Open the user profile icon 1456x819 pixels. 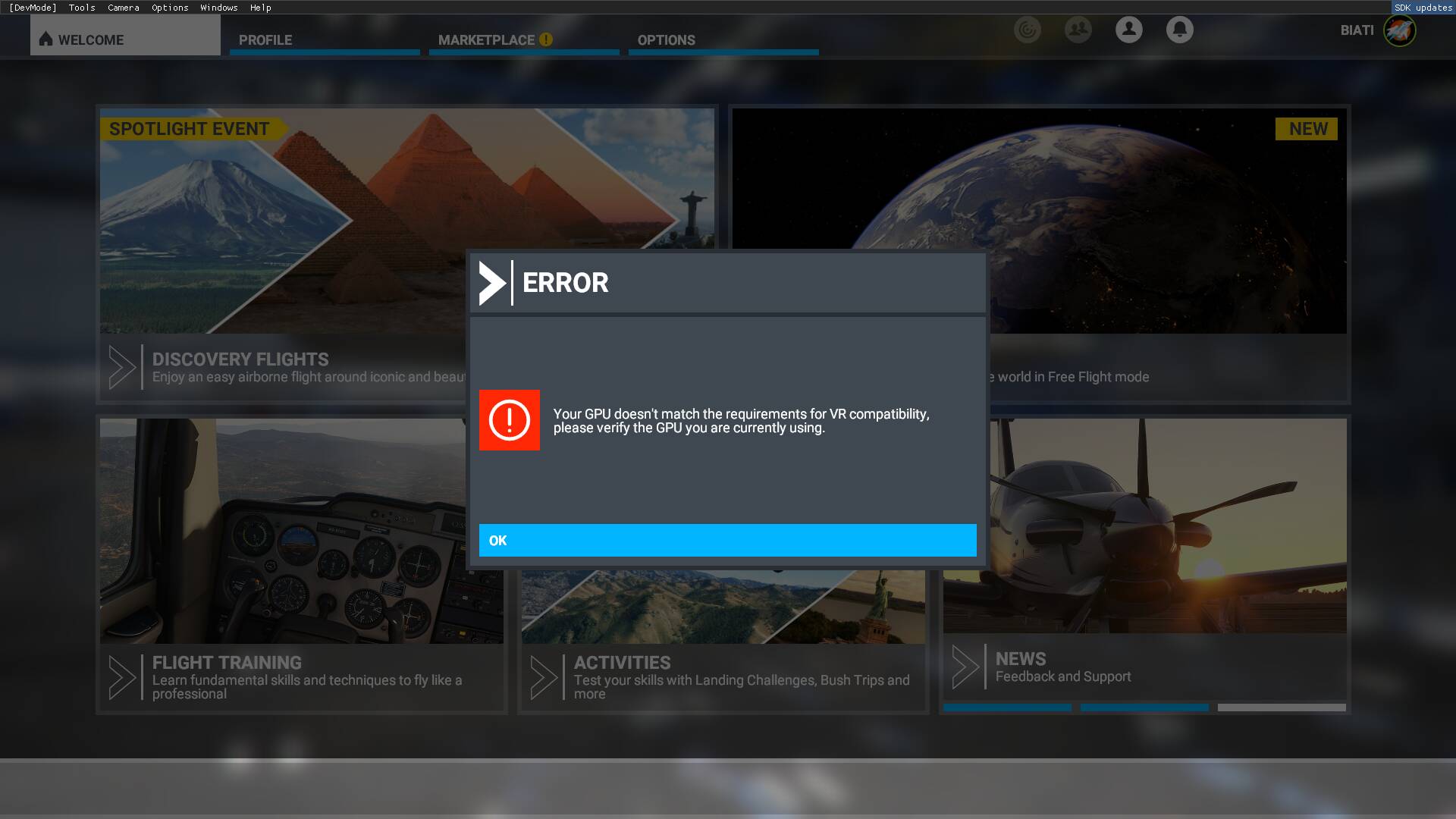1129,30
